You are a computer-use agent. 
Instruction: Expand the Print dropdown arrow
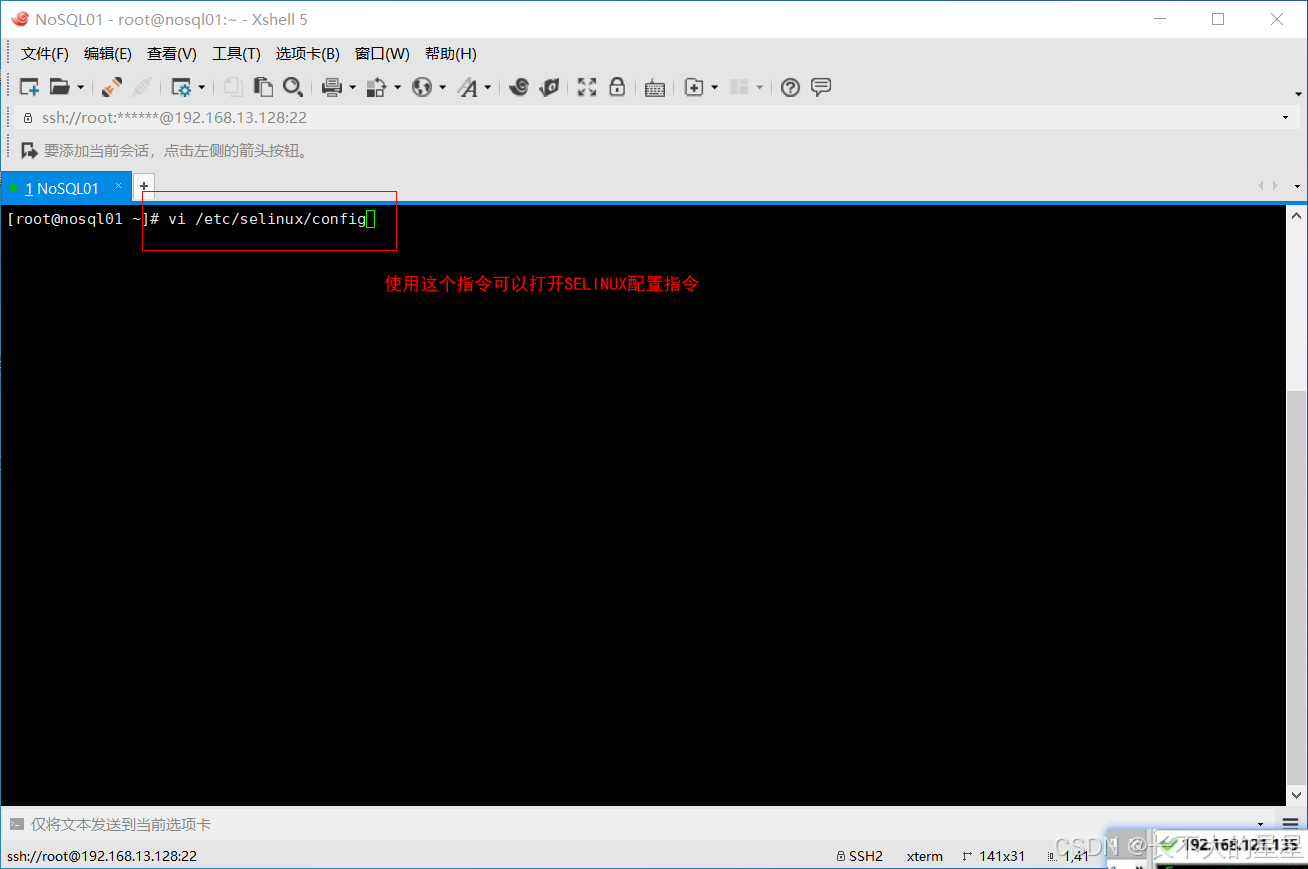(352, 88)
